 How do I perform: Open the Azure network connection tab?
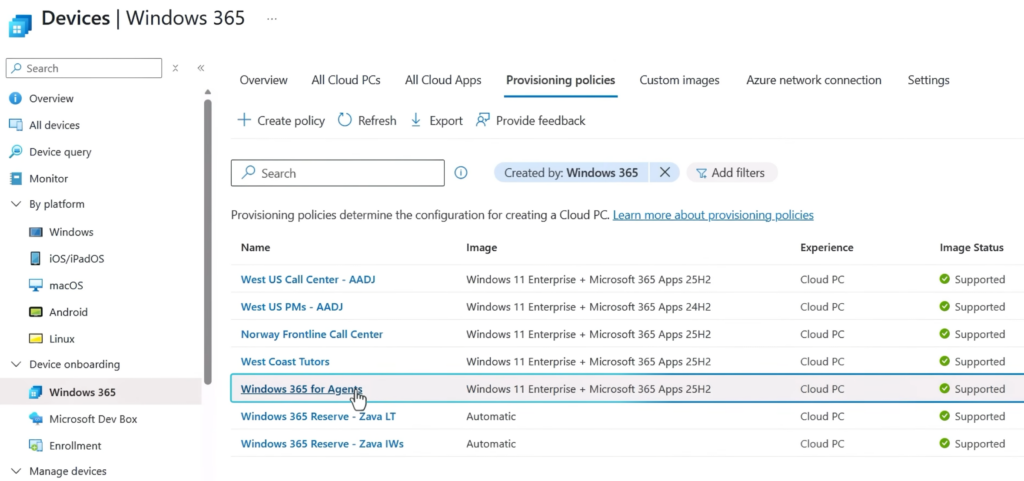click(813, 80)
